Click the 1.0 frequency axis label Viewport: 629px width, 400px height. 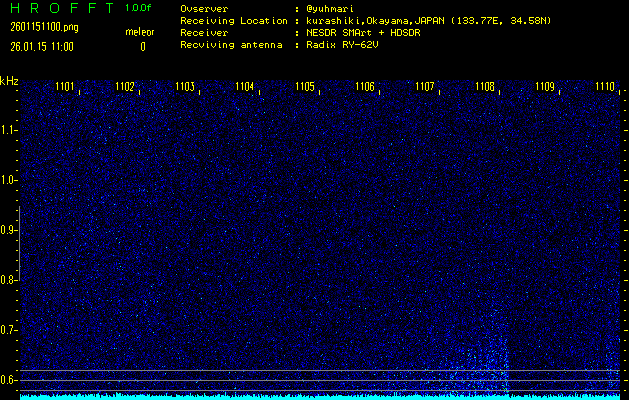point(9,180)
